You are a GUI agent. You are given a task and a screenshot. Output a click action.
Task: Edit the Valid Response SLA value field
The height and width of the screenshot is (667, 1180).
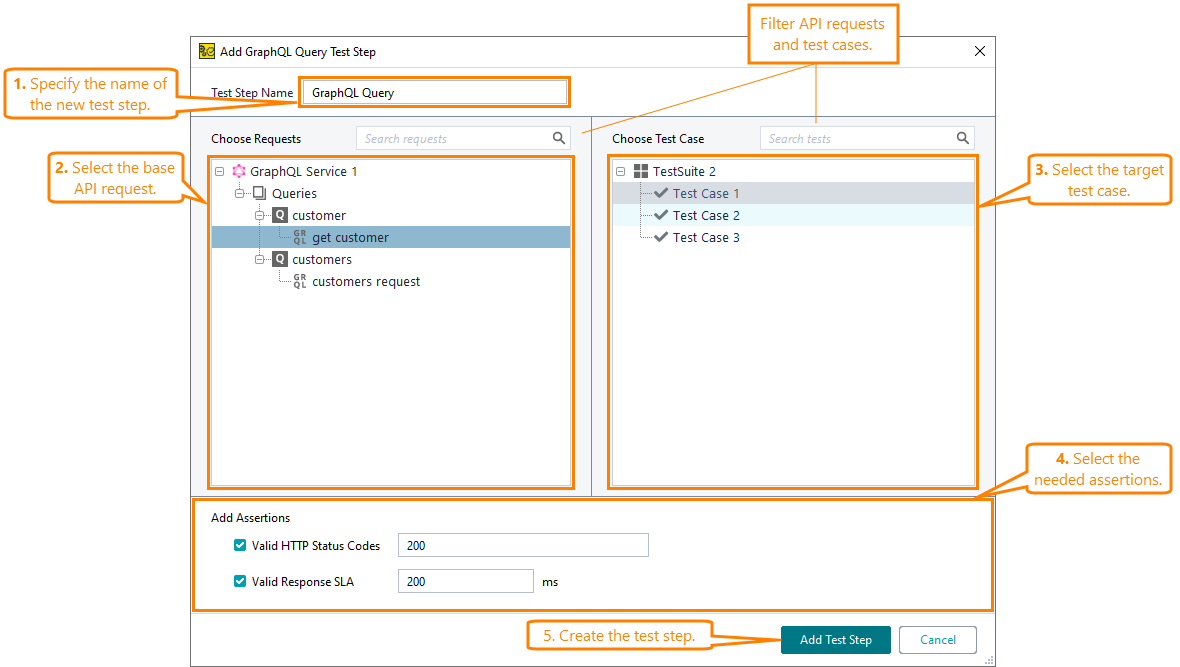click(x=465, y=581)
